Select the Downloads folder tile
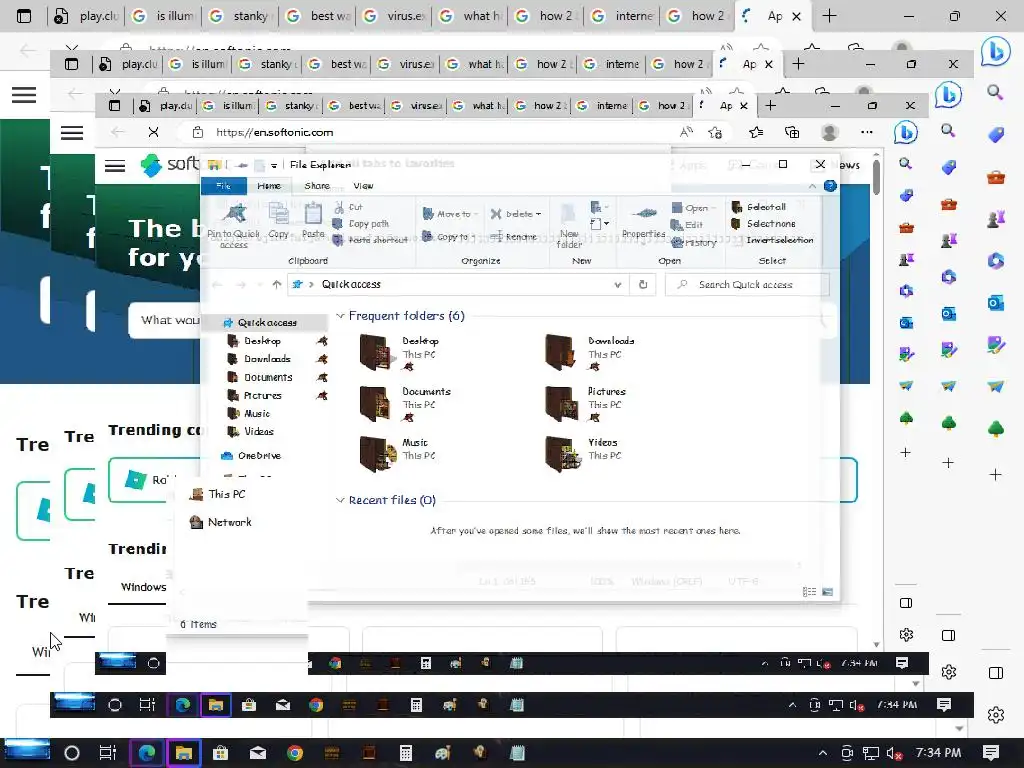Image resolution: width=1024 pixels, height=768 pixels. coord(590,351)
